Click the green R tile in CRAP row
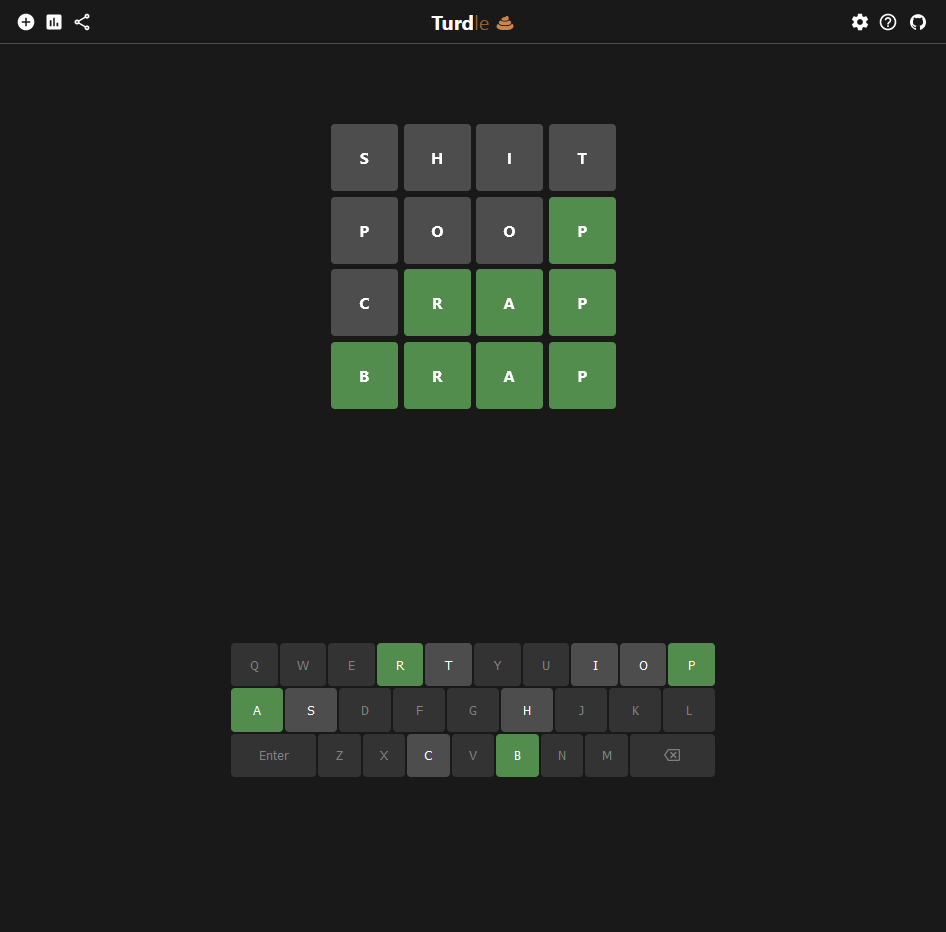946x932 pixels. click(x=437, y=303)
